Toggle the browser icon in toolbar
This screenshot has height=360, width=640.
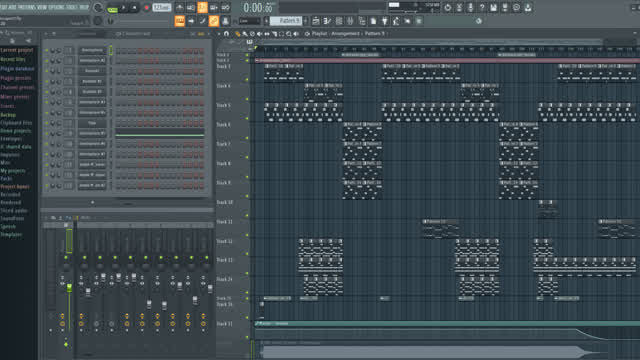362,21
